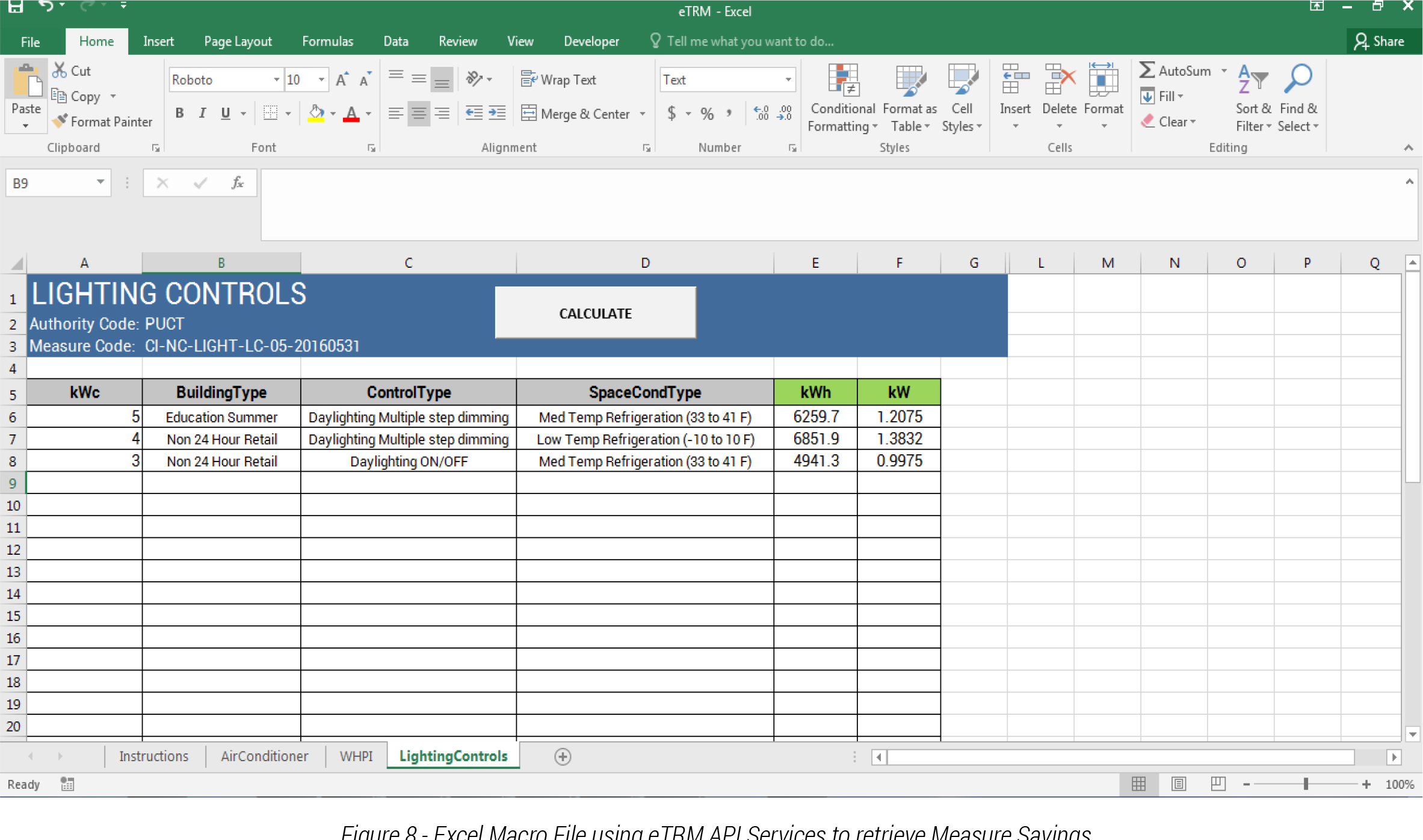Add a new sheet with plus button
The height and width of the screenshot is (840, 1423).
(x=563, y=756)
